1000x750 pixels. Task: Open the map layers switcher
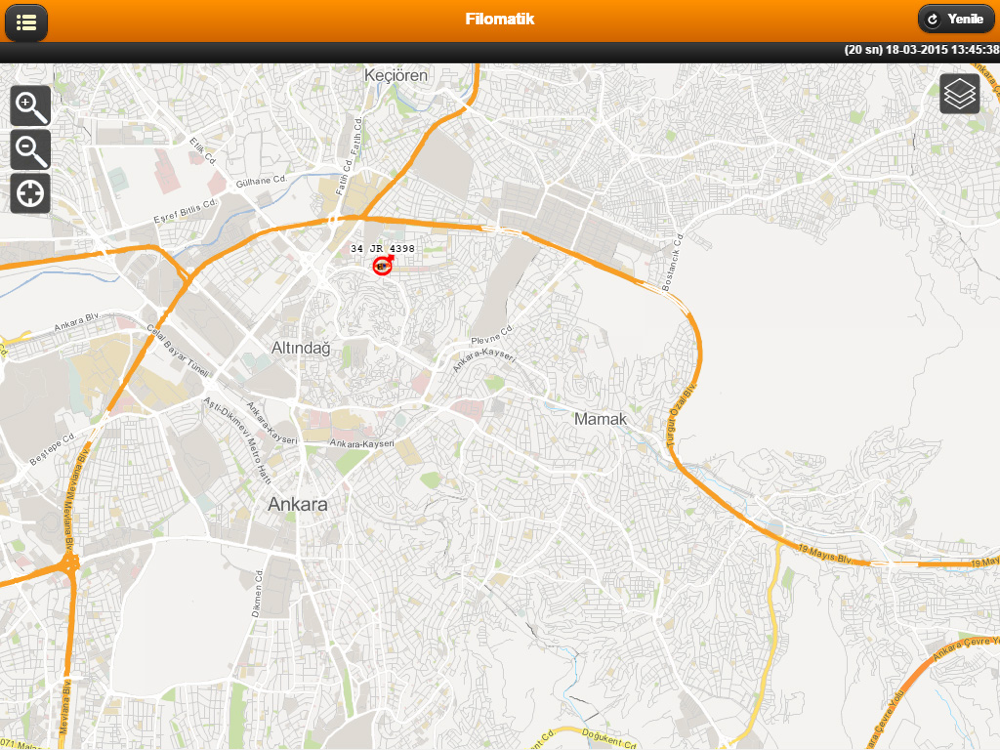click(x=960, y=94)
